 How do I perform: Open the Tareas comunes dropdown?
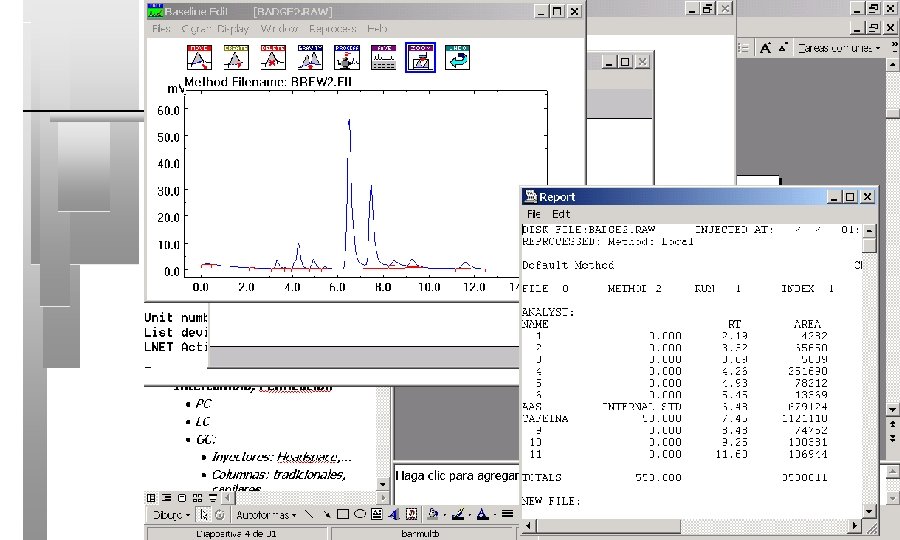click(x=839, y=48)
